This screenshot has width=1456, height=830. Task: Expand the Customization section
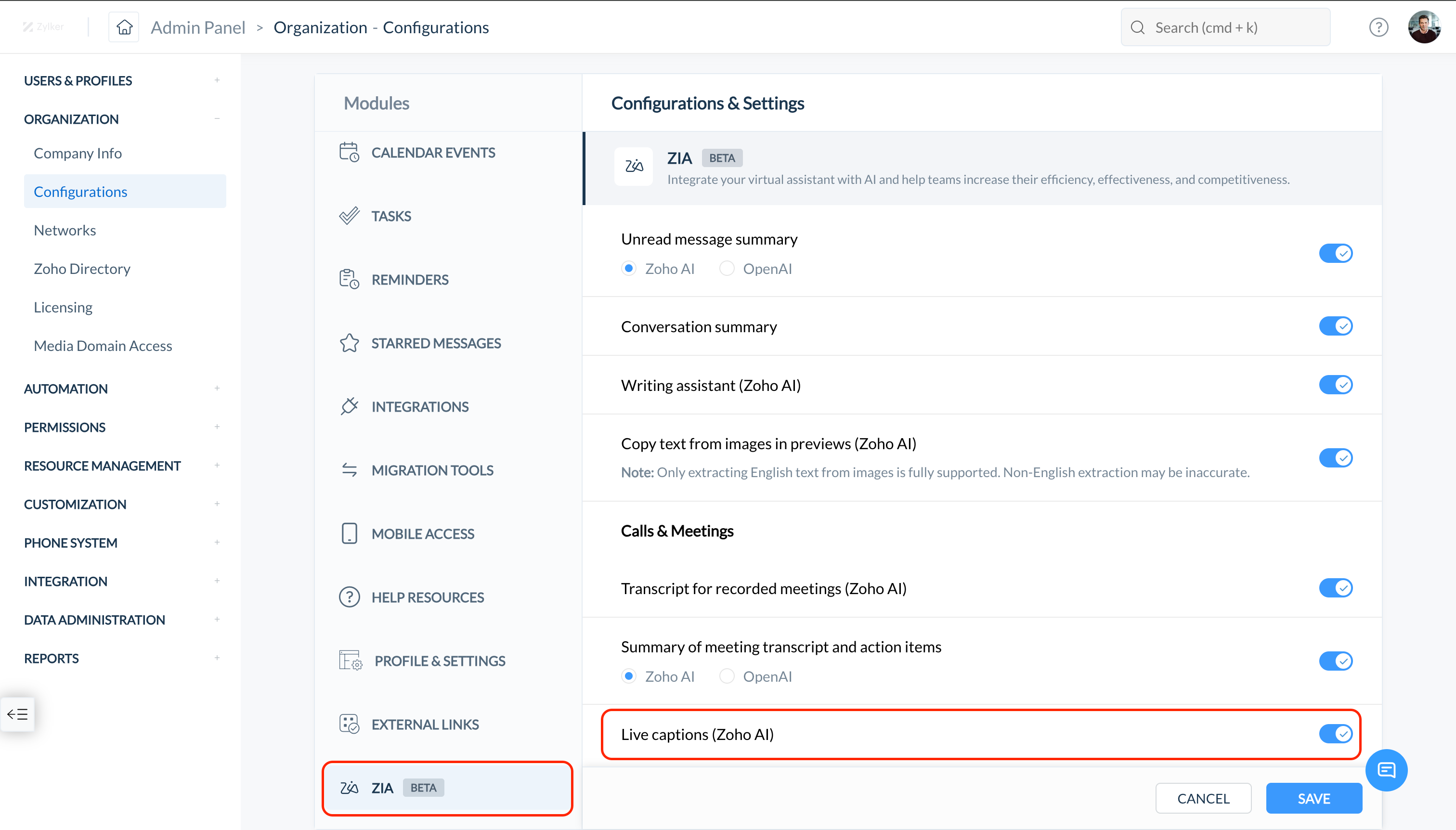[x=217, y=504]
